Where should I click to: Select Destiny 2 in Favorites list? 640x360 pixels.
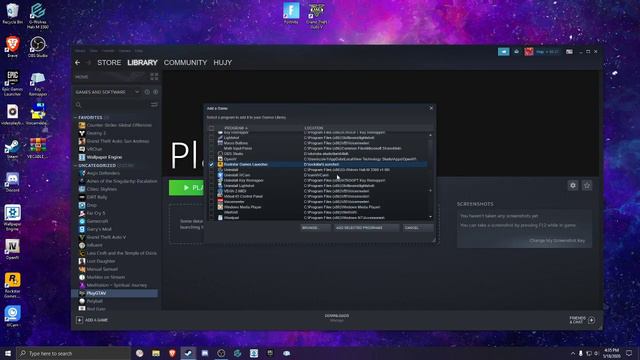tap(96, 133)
